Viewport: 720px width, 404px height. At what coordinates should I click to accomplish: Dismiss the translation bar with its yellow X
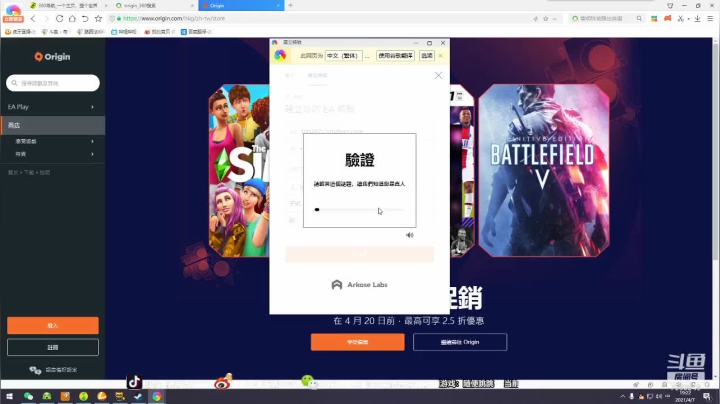(x=440, y=56)
